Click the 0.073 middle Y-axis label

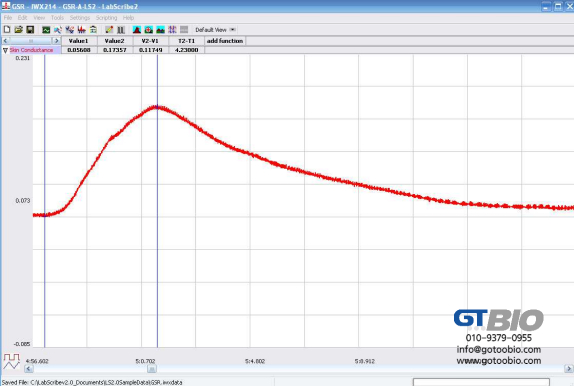(x=22, y=201)
